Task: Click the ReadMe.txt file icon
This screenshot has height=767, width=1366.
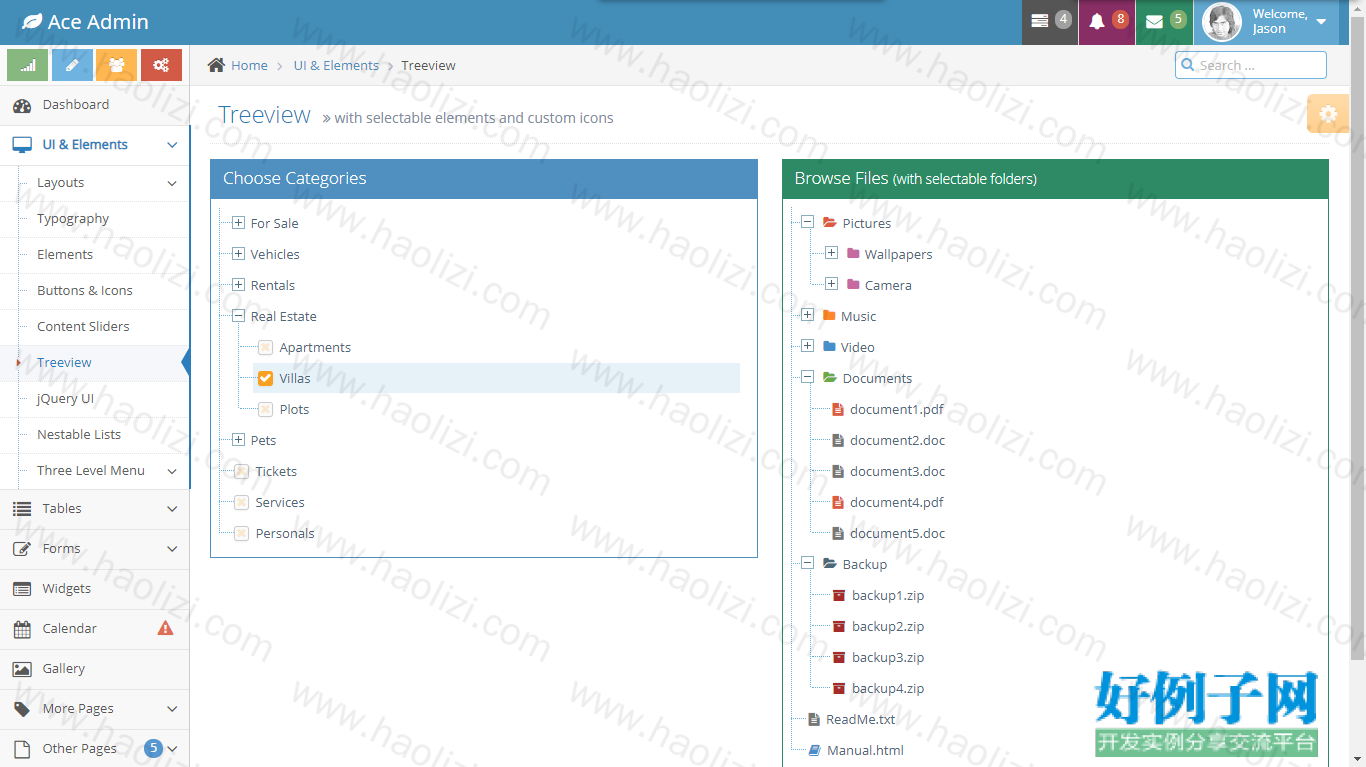Action: pos(814,719)
